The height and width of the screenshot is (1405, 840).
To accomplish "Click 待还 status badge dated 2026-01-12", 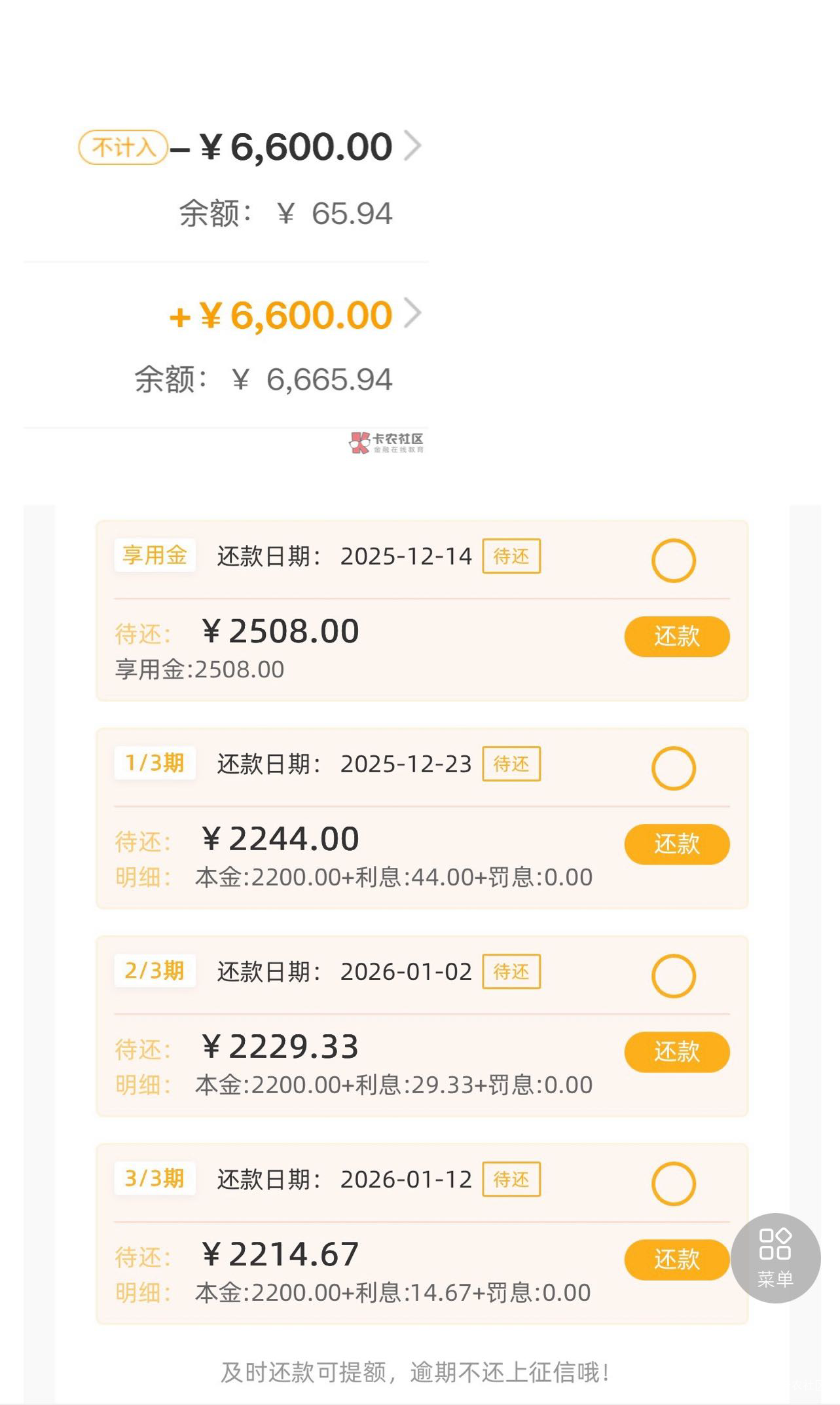I will [x=511, y=1179].
